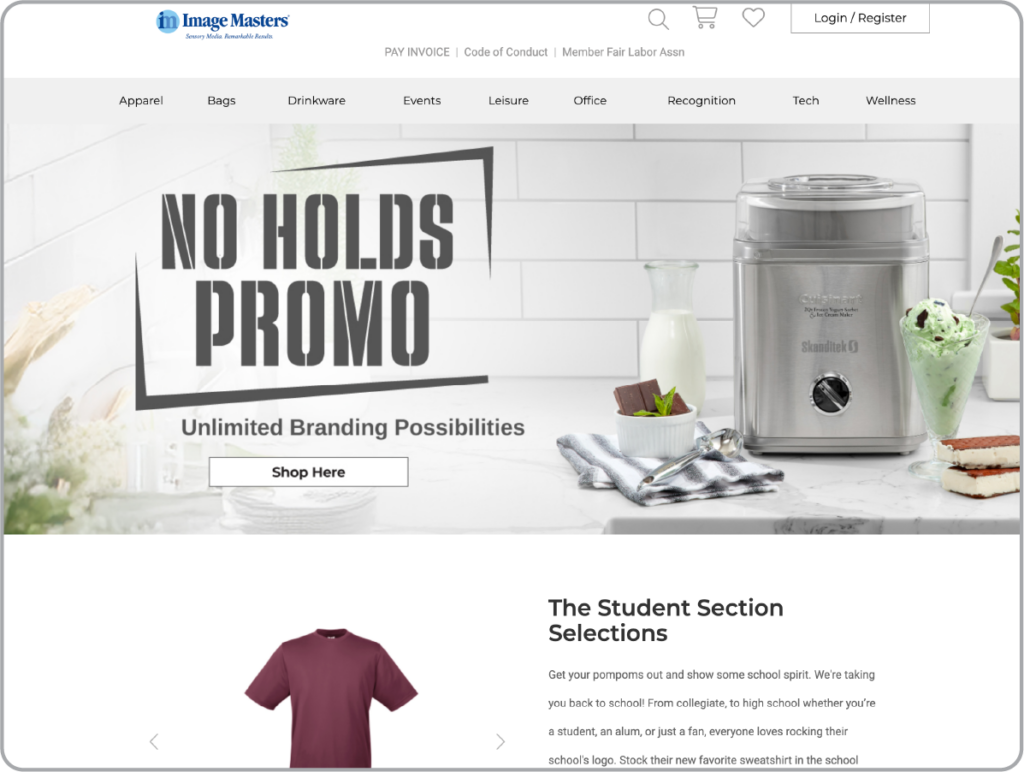1024x772 pixels.
Task: Open the Office category menu
Action: (x=590, y=101)
